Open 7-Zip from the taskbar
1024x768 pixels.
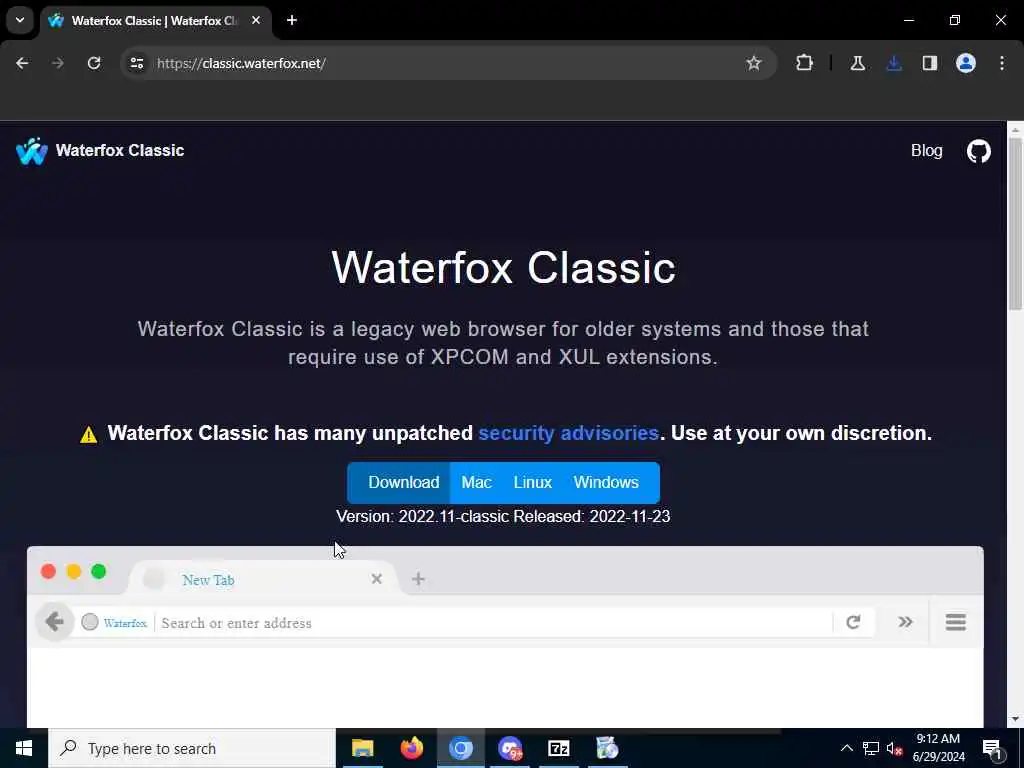[559, 748]
